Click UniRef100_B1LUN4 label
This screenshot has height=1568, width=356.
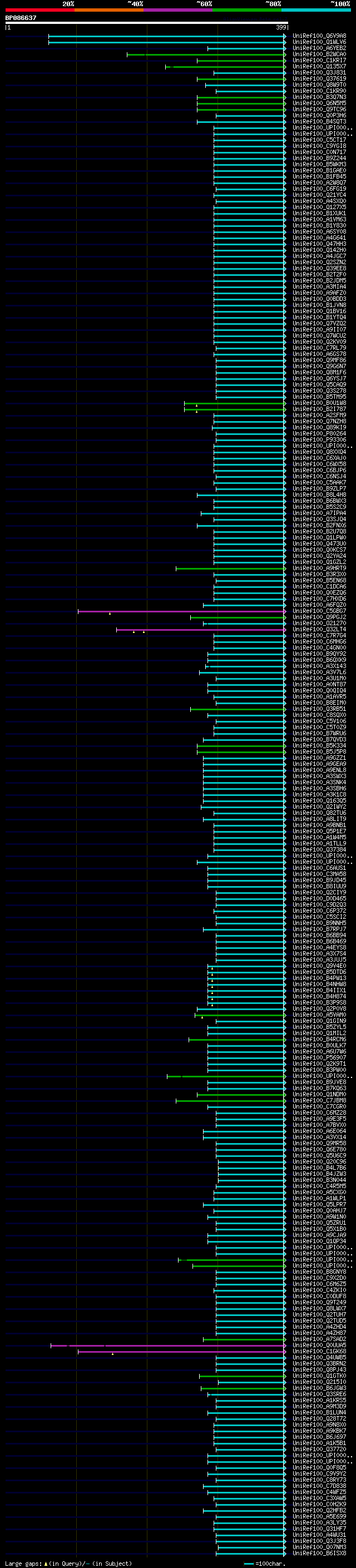tap(319, 1412)
